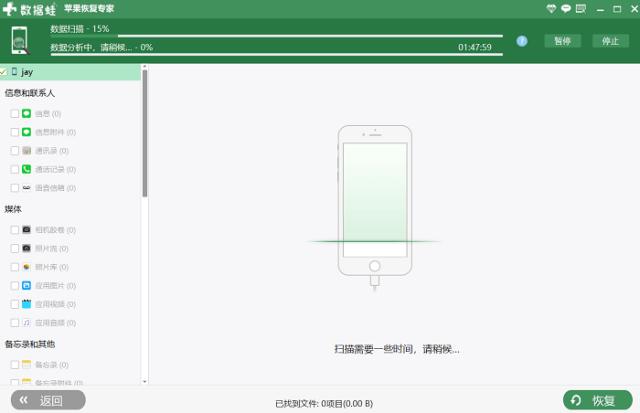
Task: Check the 通话记录 (0) checkbox
Action: (15, 169)
